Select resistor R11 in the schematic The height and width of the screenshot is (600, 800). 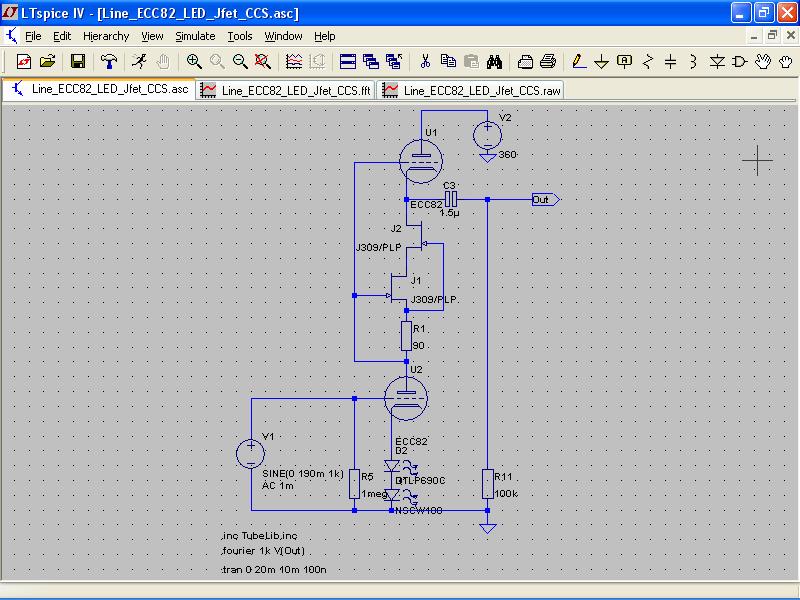(488, 484)
